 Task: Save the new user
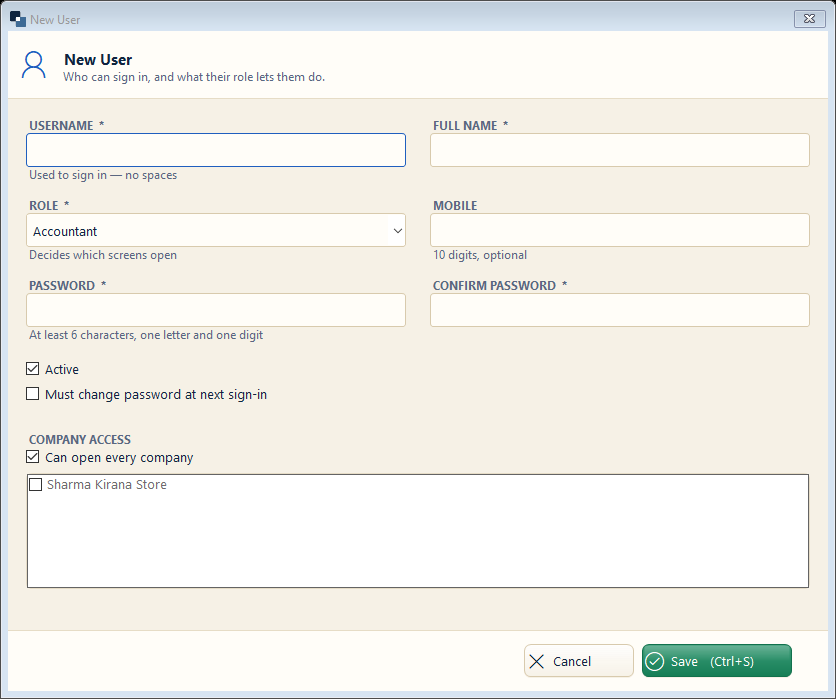coord(717,661)
